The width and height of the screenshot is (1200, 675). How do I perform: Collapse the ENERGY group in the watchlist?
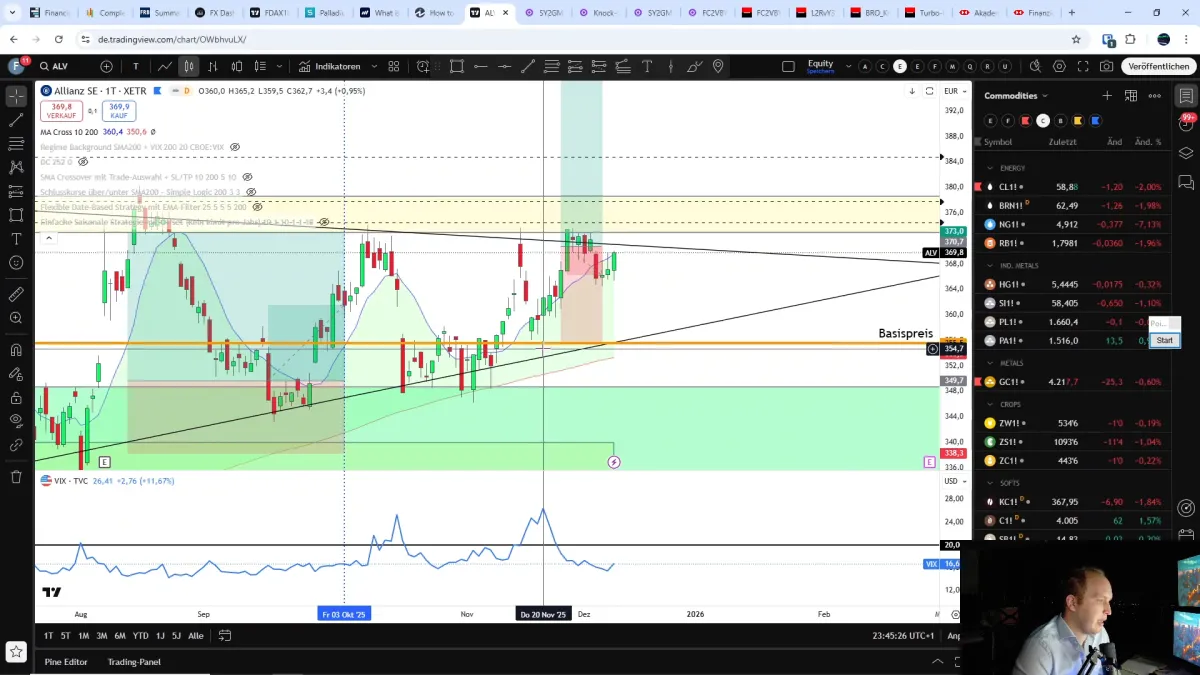click(990, 168)
